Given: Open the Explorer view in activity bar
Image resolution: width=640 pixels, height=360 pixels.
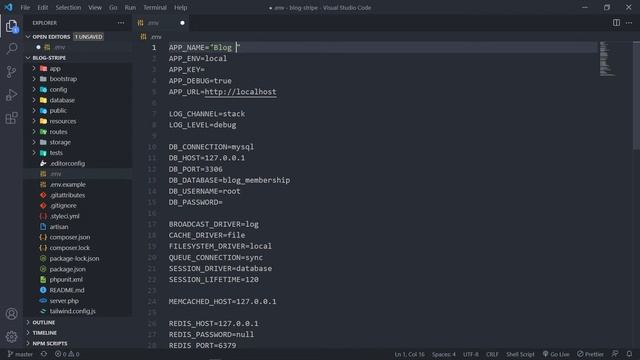Looking at the screenshot, I should 11,26.
